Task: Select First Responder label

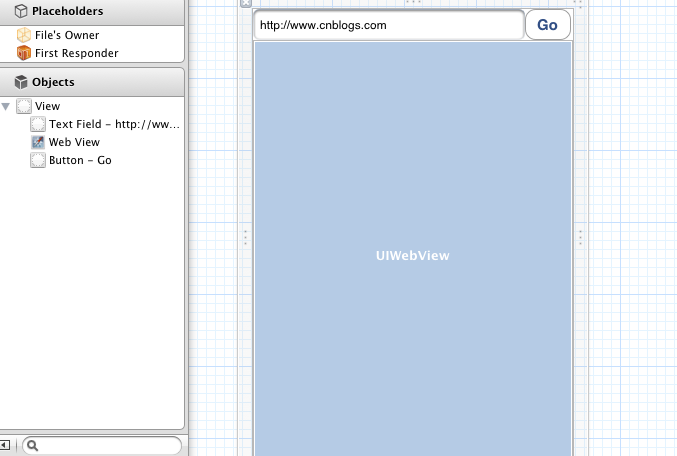Action: click(x=76, y=53)
